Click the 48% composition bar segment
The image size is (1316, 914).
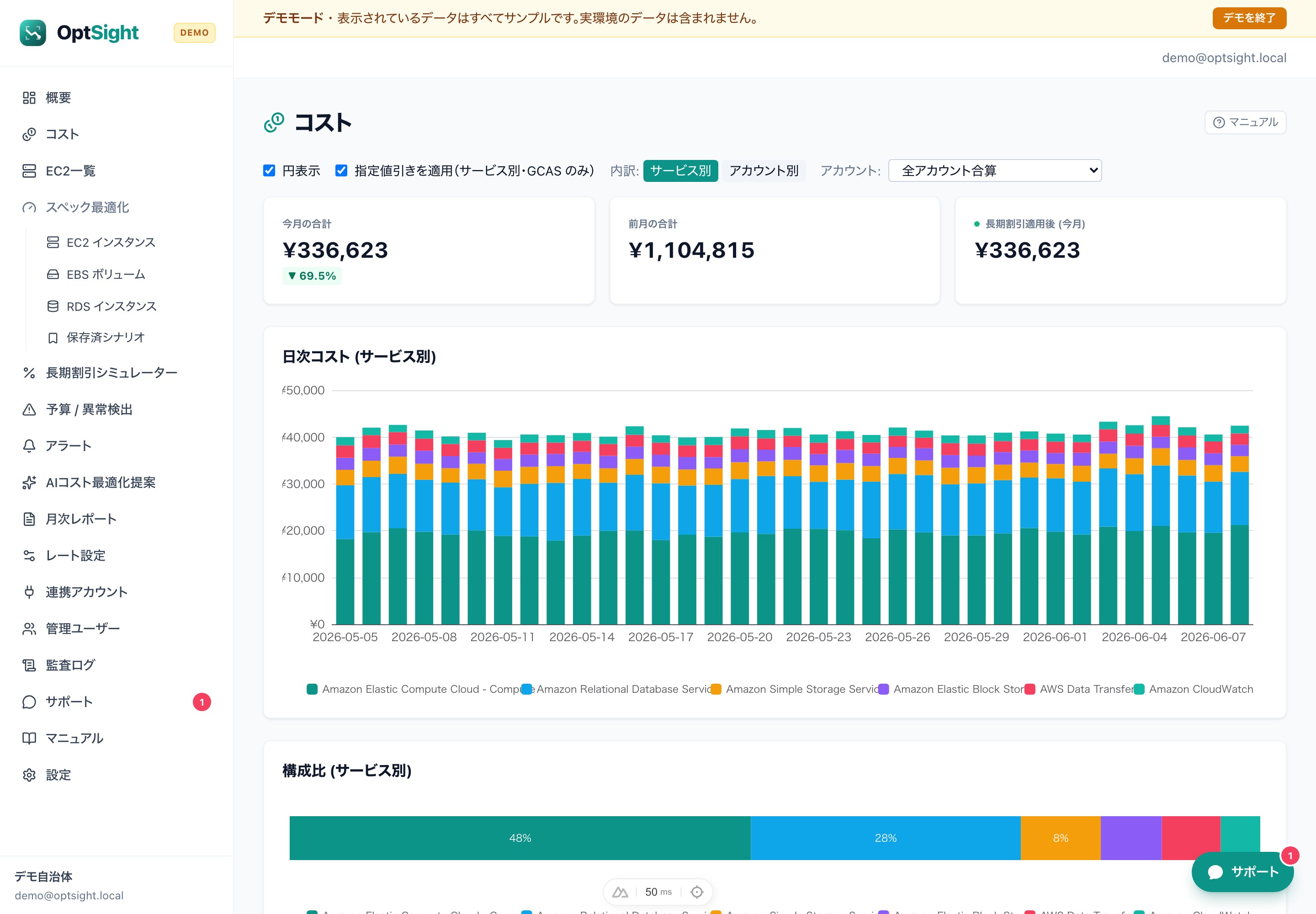pyautogui.click(x=520, y=838)
